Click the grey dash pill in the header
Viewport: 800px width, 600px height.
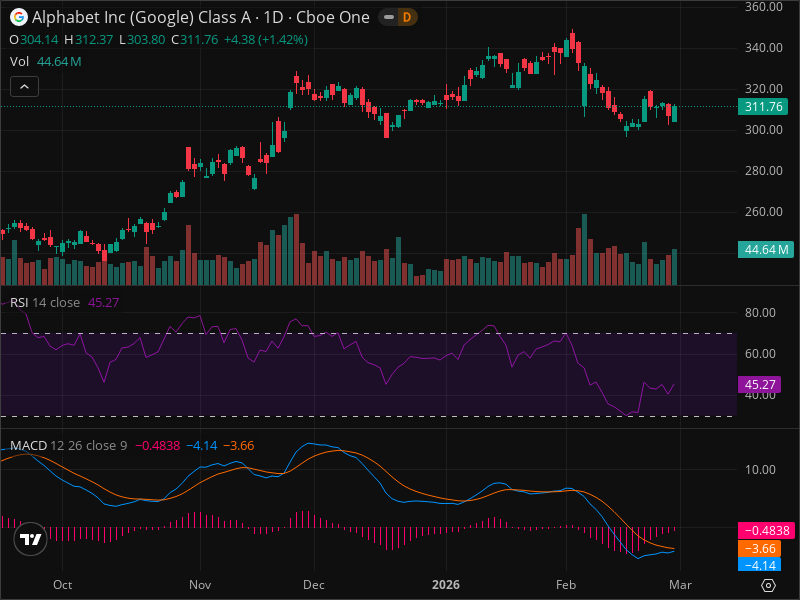click(389, 17)
